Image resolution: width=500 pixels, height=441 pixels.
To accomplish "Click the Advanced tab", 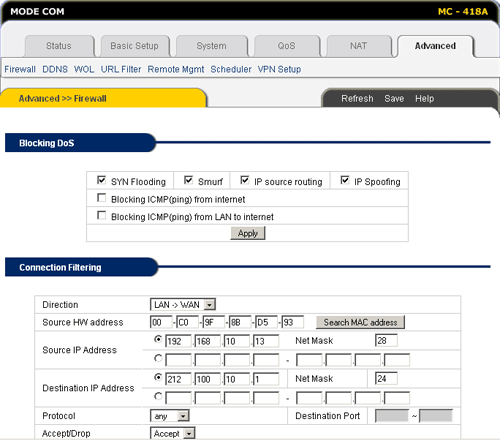I will pyautogui.click(x=435, y=46).
